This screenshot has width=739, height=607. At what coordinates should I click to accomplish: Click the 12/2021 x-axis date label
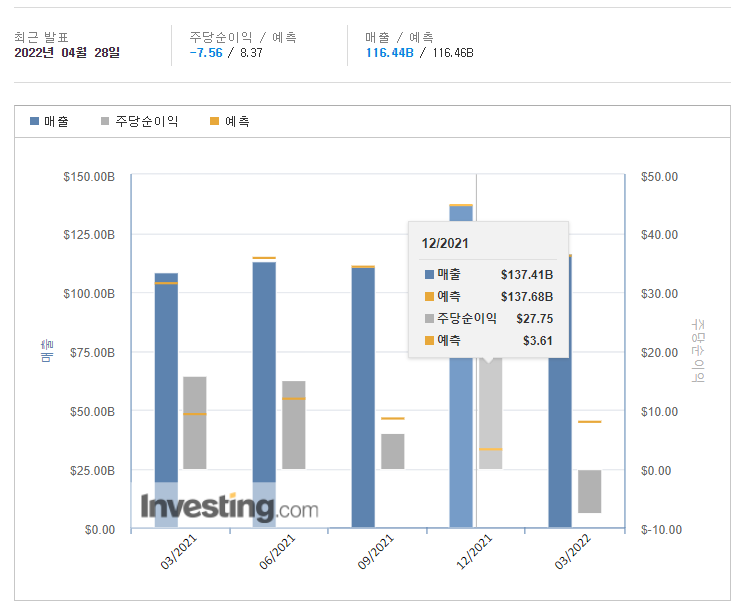tap(474, 552)
